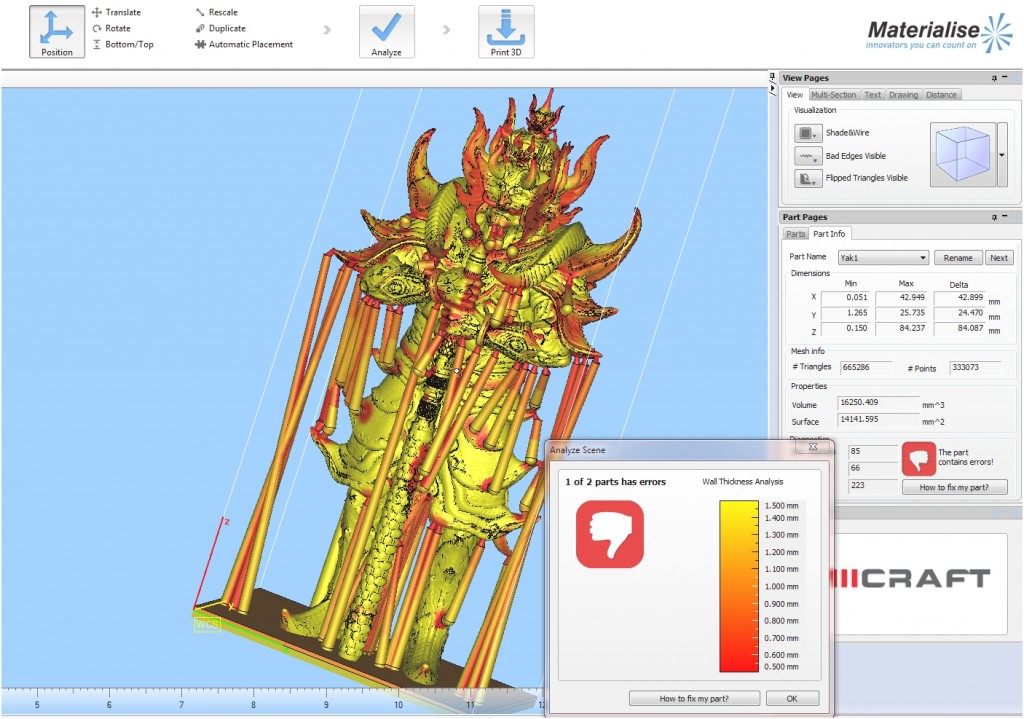Open the Bad Edges Visible dropdown
The image size is (1024, 719).
[x=808, y=156]
